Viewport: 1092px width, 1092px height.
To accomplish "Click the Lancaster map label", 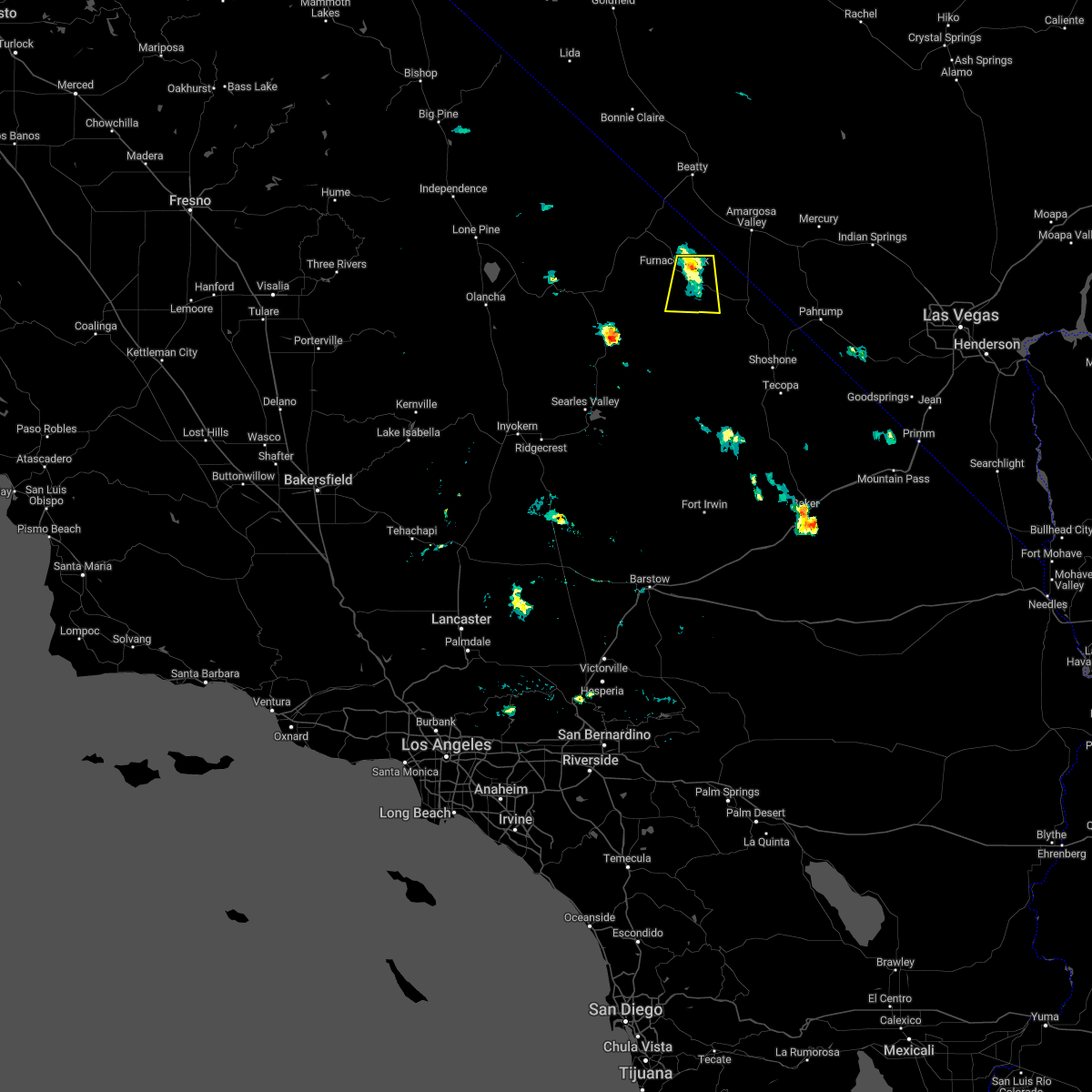I will (x=460, y=619).
